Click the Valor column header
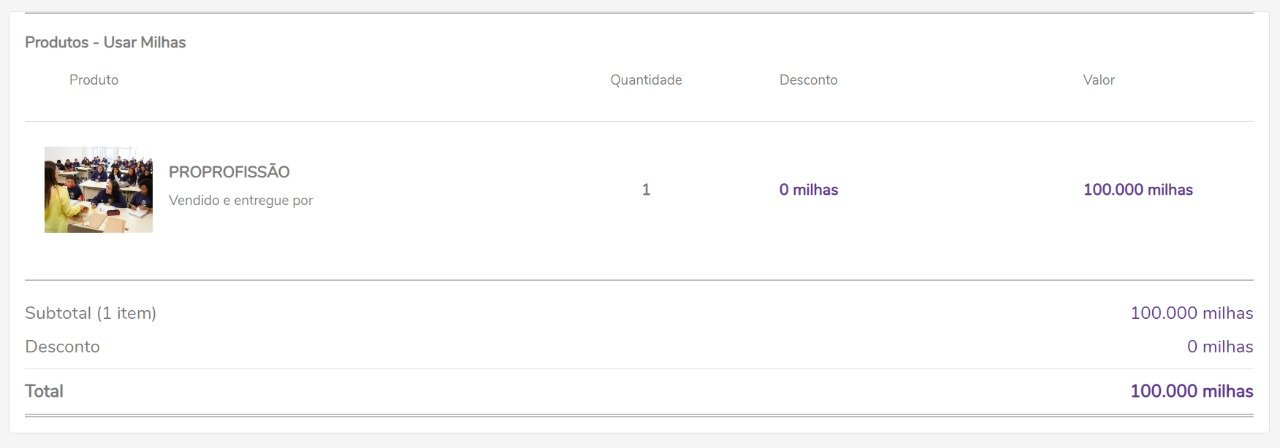Screen dimensions: 1280x448 click(1099, 80)
